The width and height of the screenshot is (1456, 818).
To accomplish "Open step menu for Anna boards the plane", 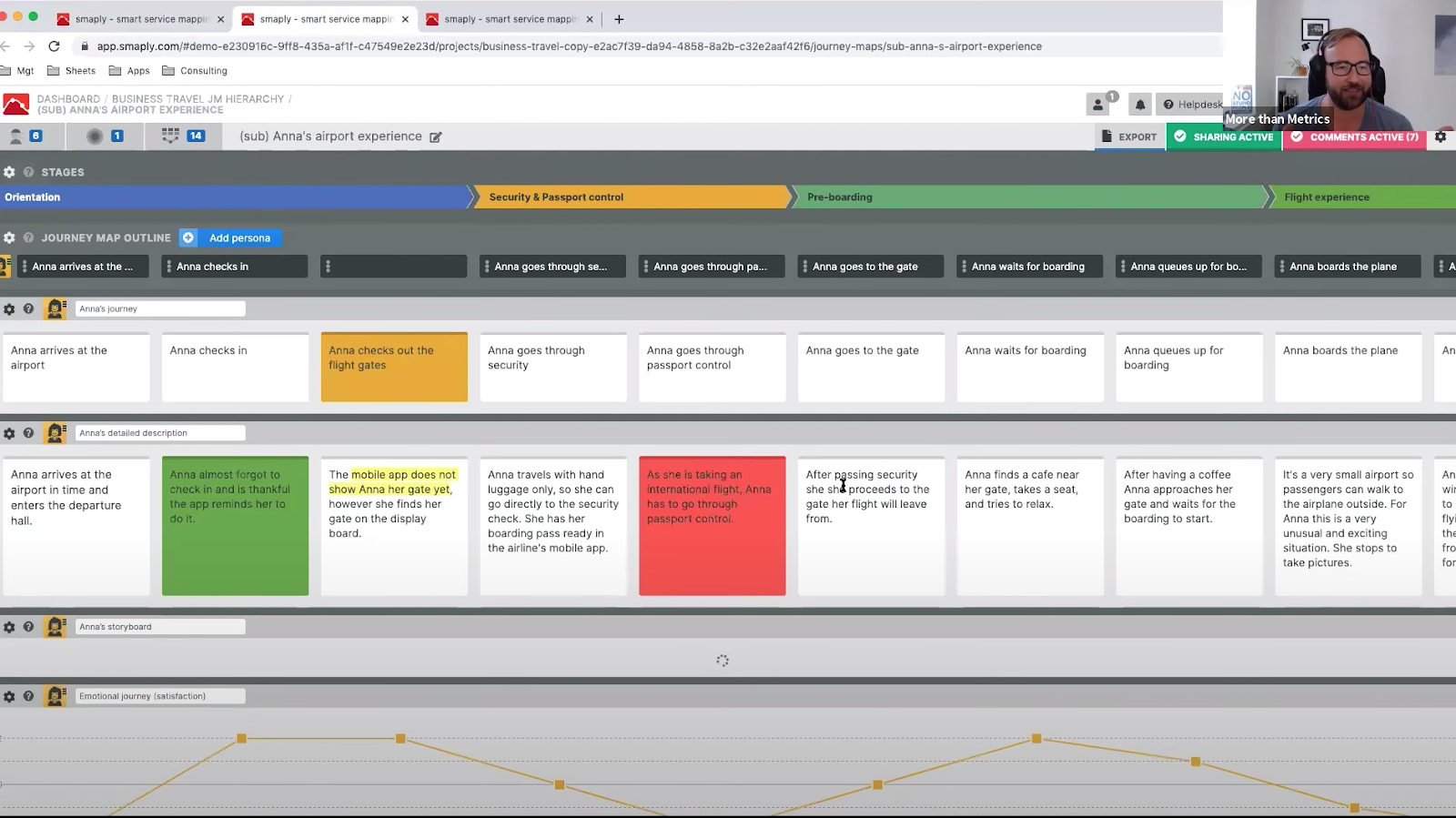I will coord(1282,267).
